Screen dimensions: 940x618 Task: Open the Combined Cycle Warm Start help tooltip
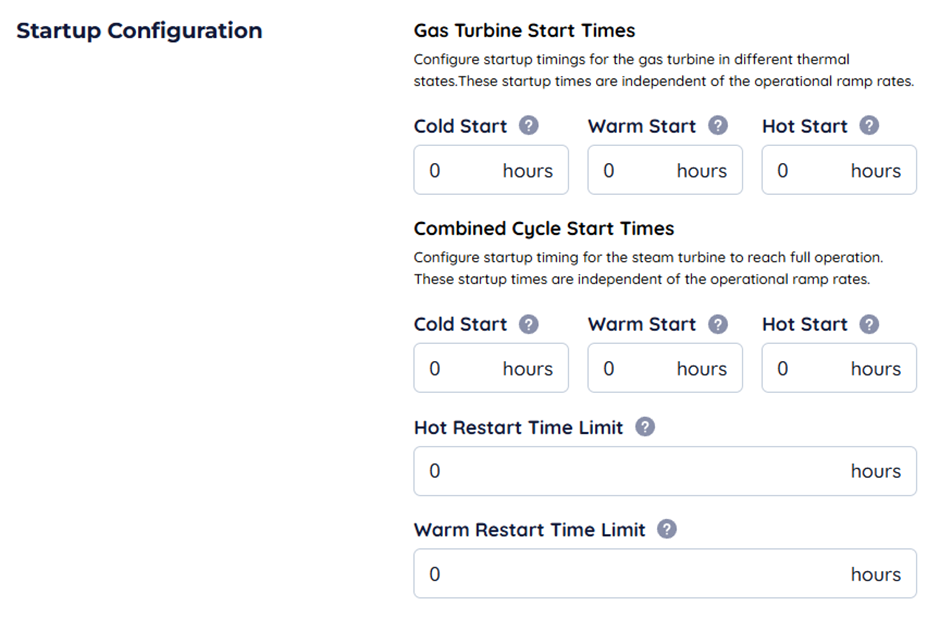coord(717,324)
